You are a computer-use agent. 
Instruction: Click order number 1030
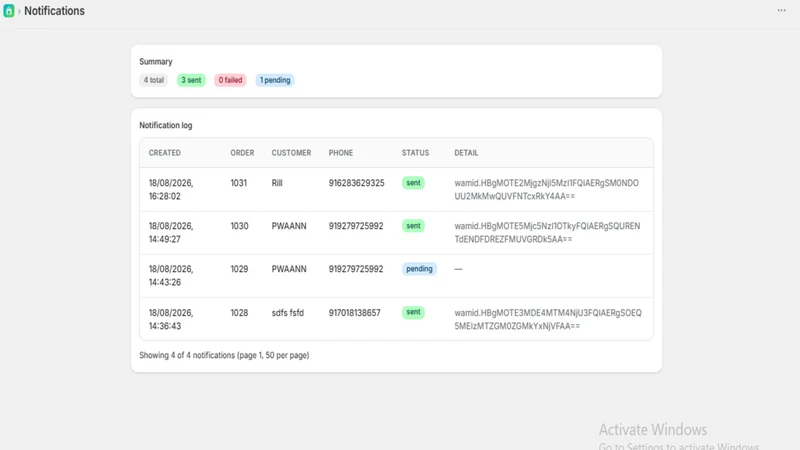239,226
